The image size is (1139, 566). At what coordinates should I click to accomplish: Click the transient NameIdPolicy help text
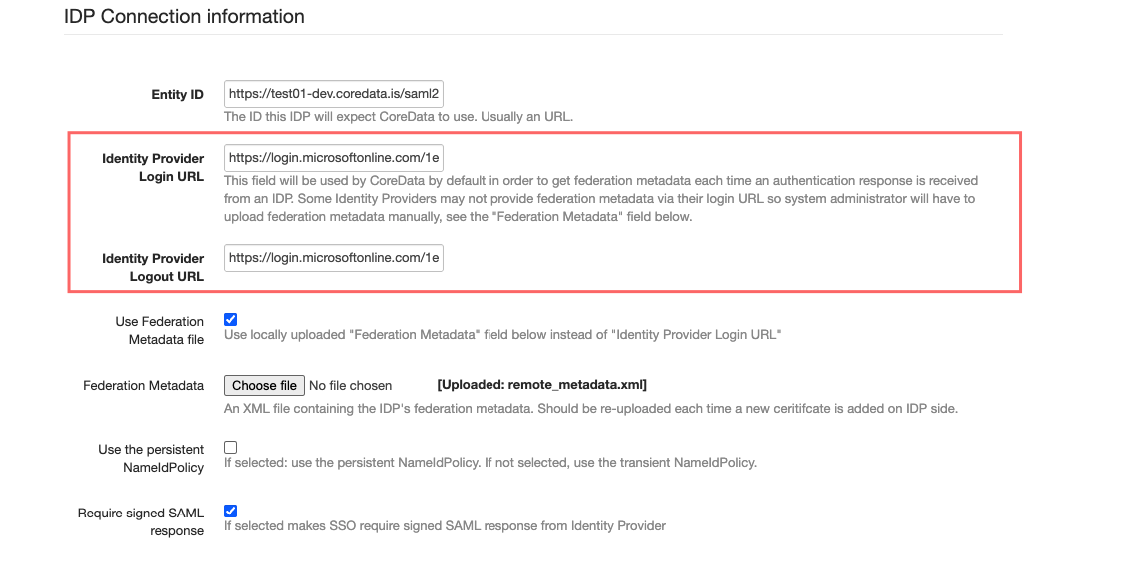point(490,463)
